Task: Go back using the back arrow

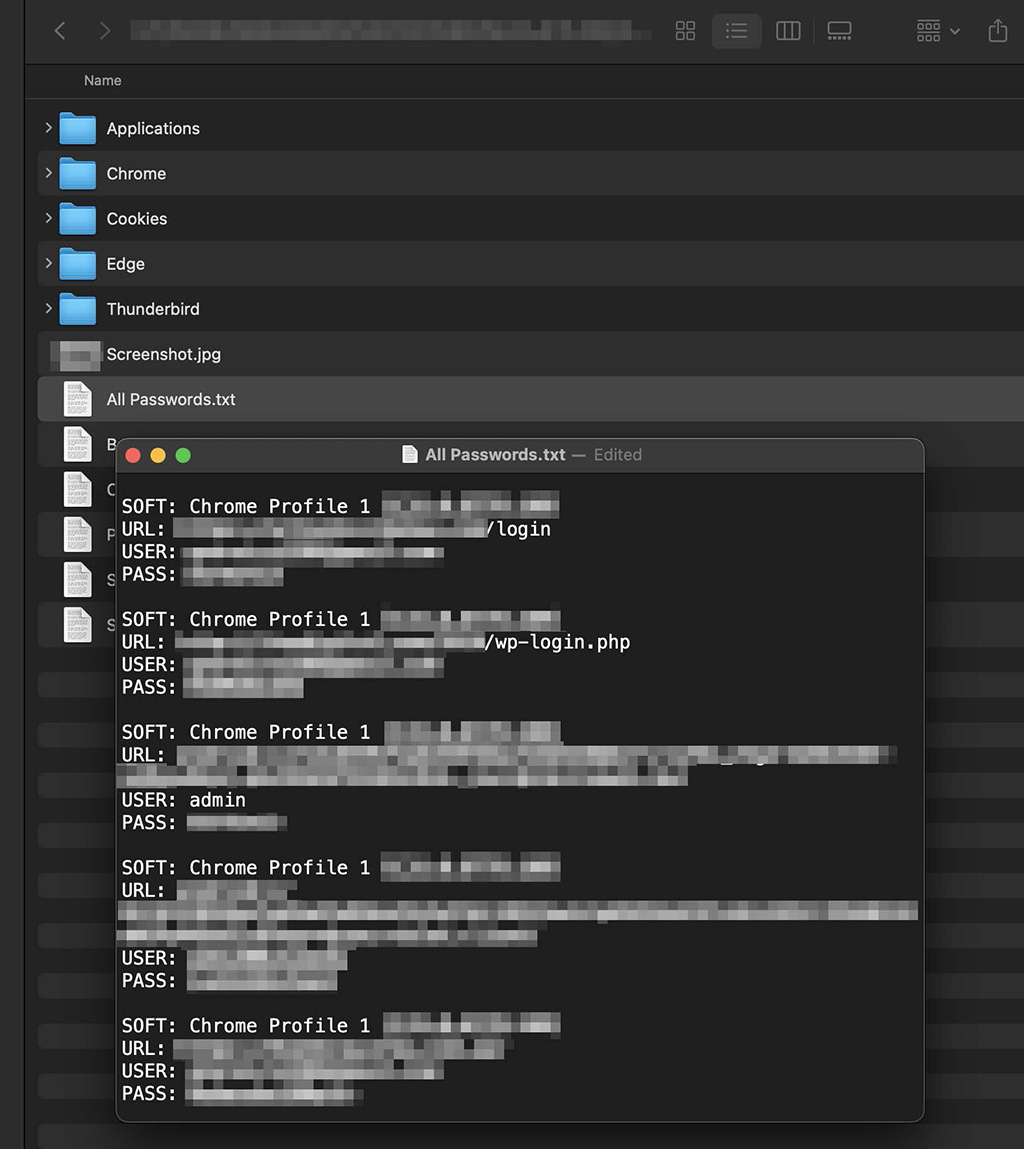Action: (60, 31)
